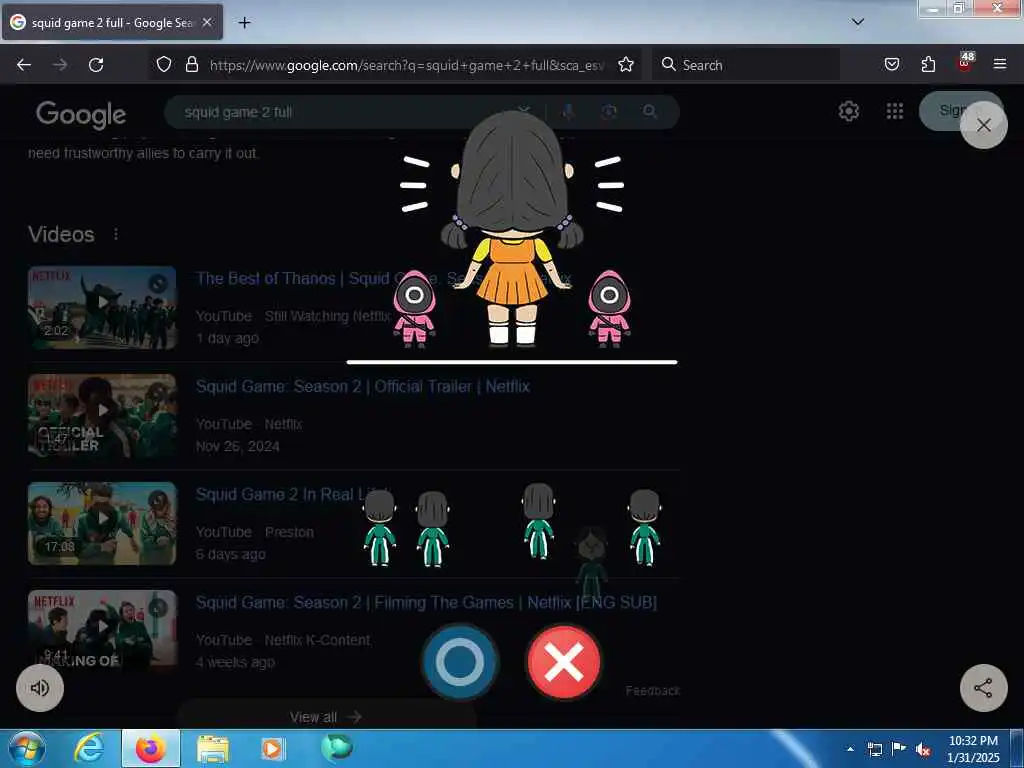The image size is (1024, 768).
Task: Click the left pink guard
Action: click(x=414, y=308)
